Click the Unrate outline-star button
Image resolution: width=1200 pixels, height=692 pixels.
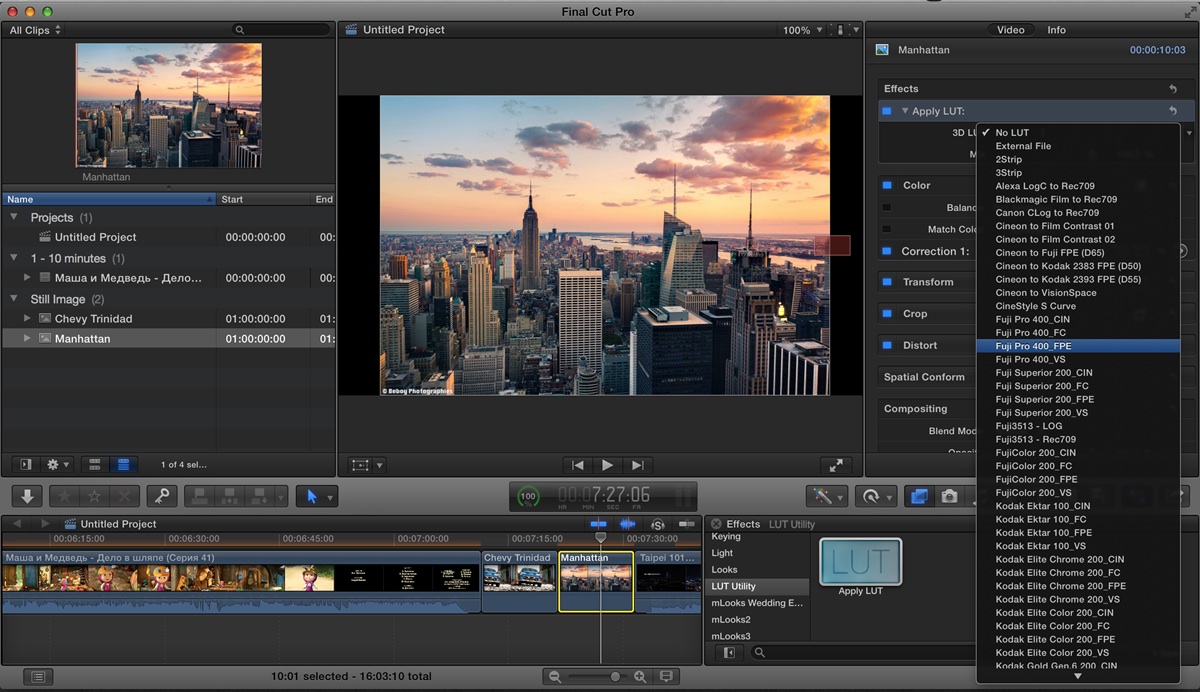pos(94,496)
